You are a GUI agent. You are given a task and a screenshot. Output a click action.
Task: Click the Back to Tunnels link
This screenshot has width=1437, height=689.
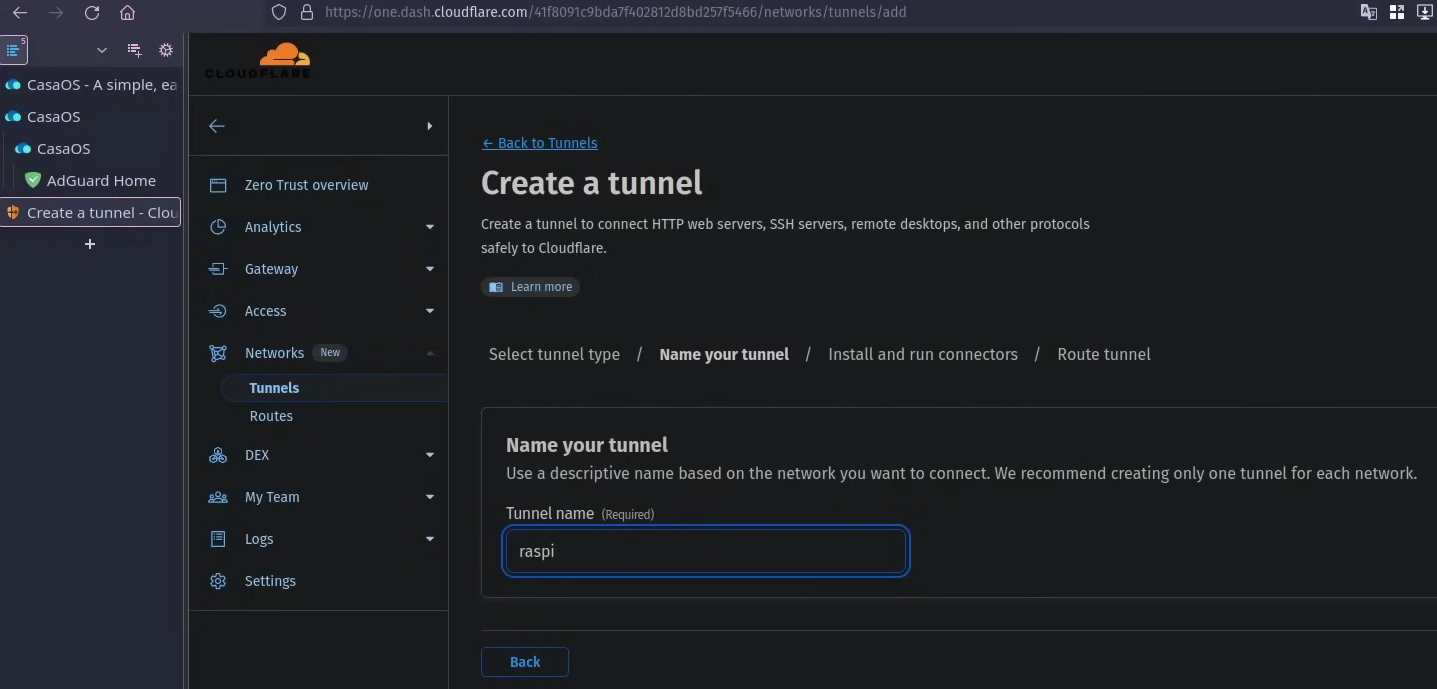[539, 143]
